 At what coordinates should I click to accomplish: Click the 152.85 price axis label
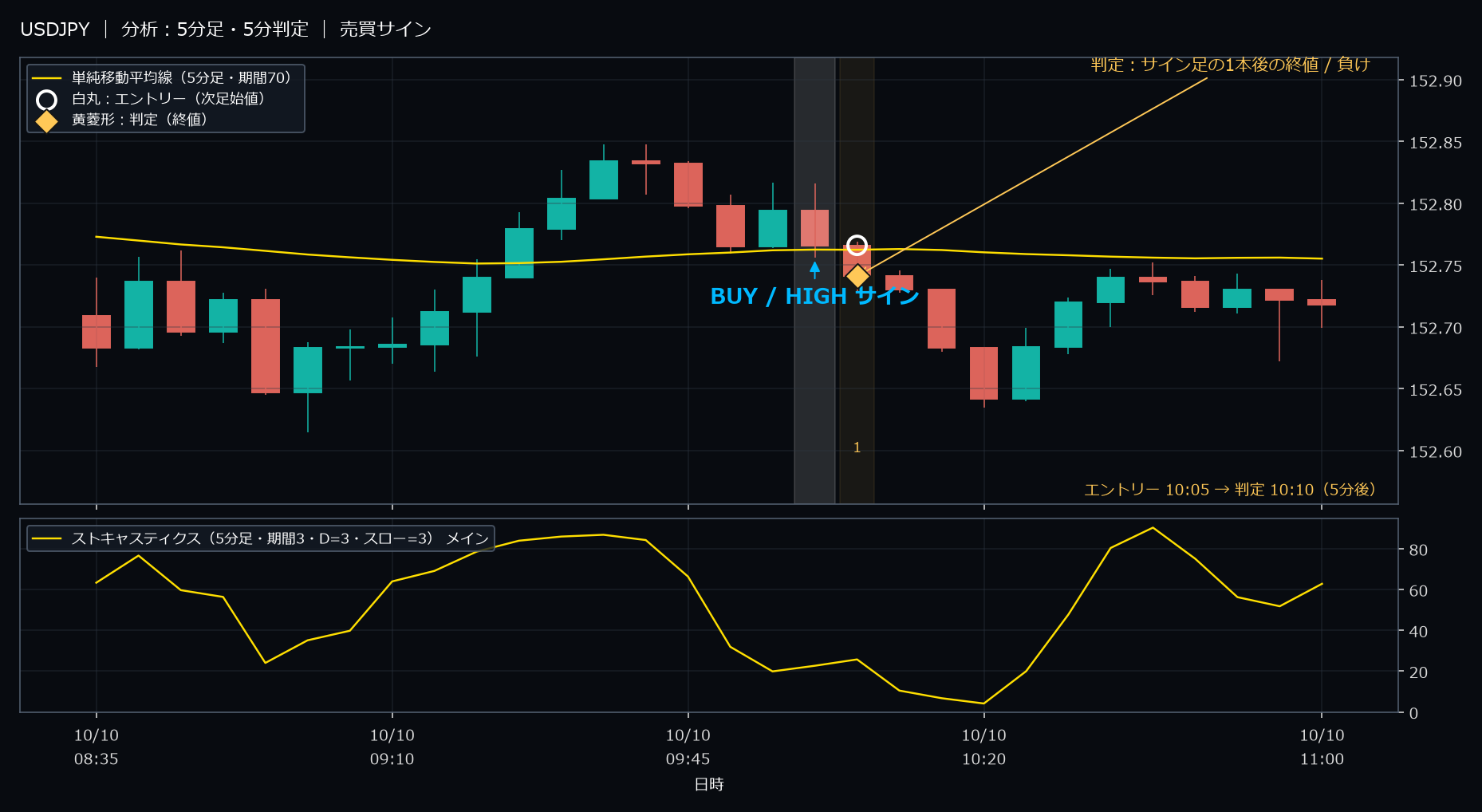tap(1435, 143)
